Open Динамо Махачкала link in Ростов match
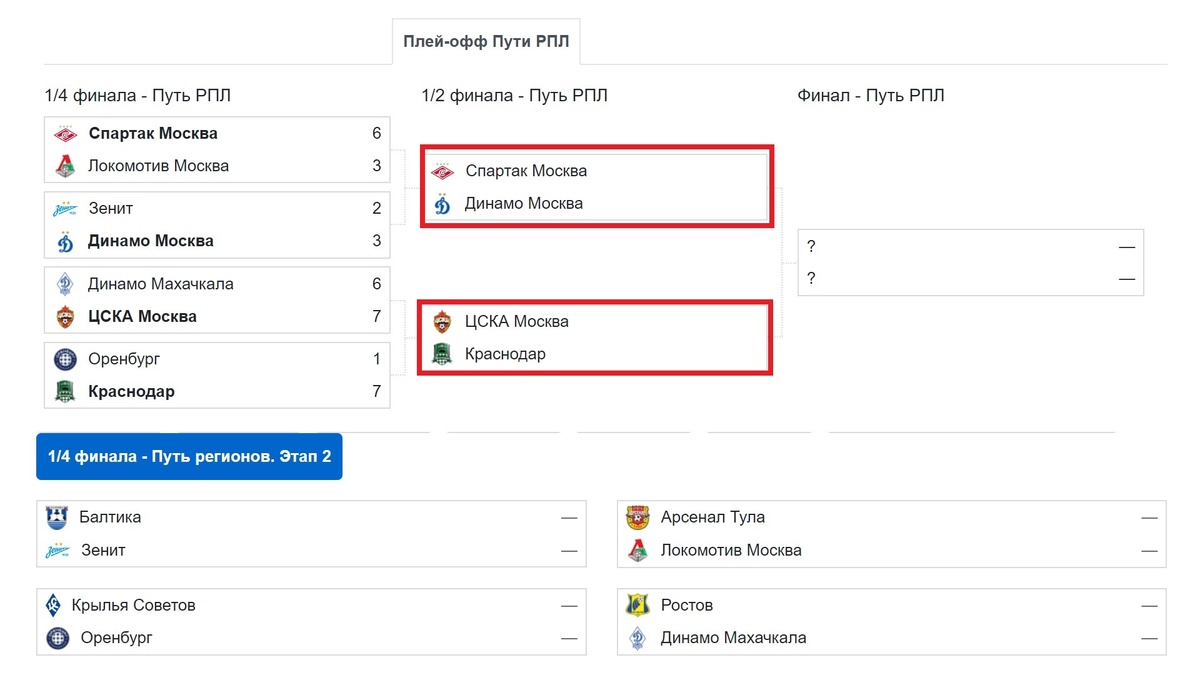 pyautogui.click(x=733, y=638)
